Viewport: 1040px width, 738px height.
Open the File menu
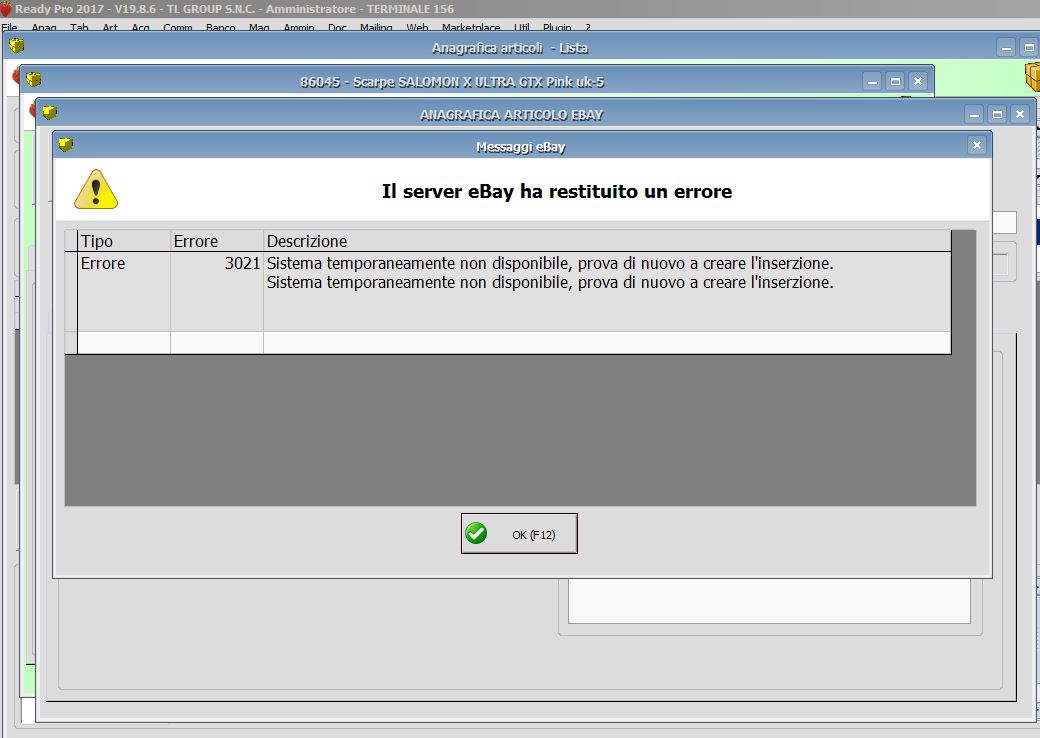click(x=9, y=28)
